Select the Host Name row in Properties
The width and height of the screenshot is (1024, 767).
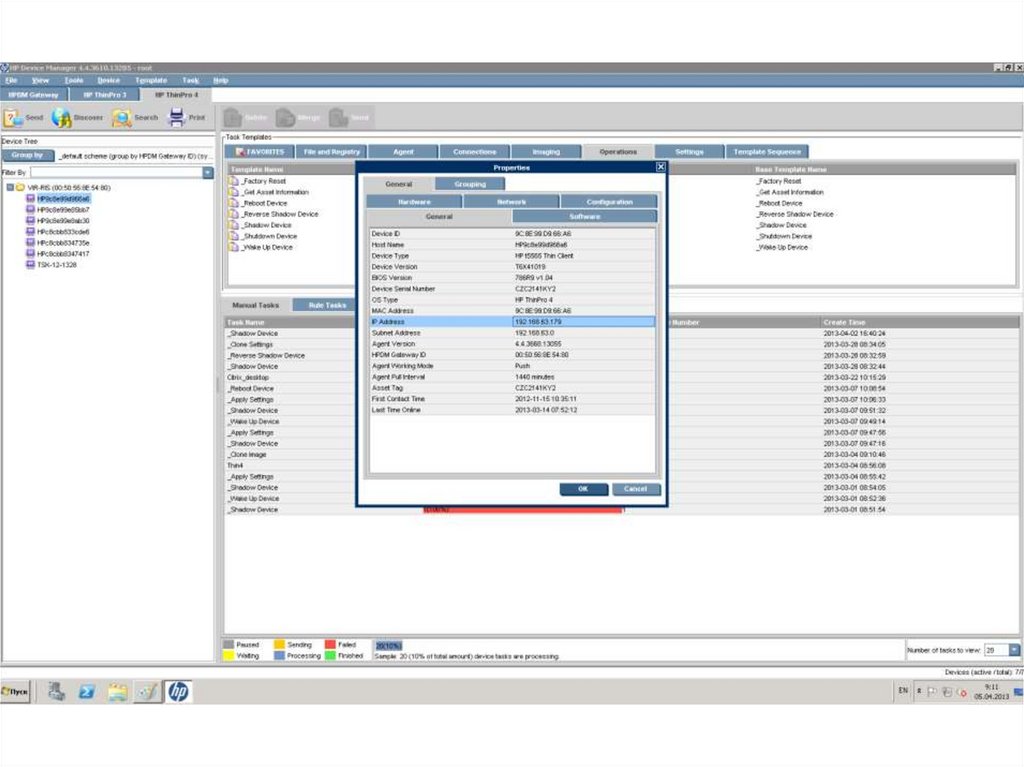pyautogui.click(x=512, y=244)
